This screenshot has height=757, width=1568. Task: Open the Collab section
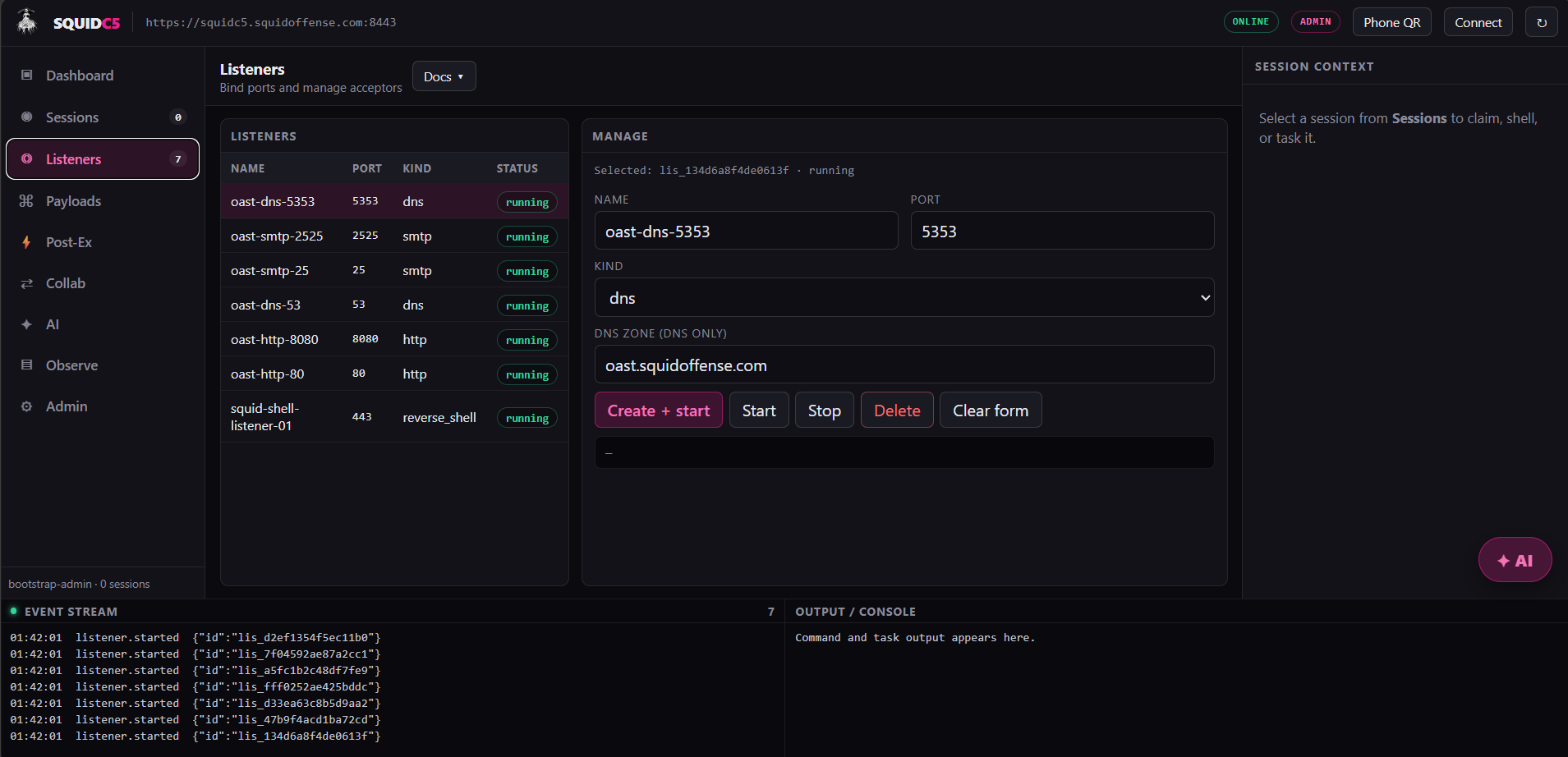(x=103, y=283)
